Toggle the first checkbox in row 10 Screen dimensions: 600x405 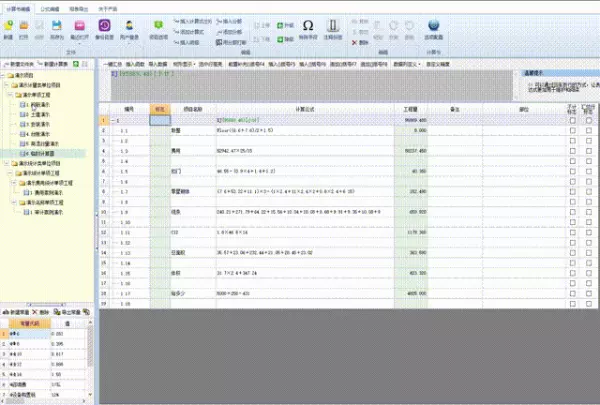[572, 212]
